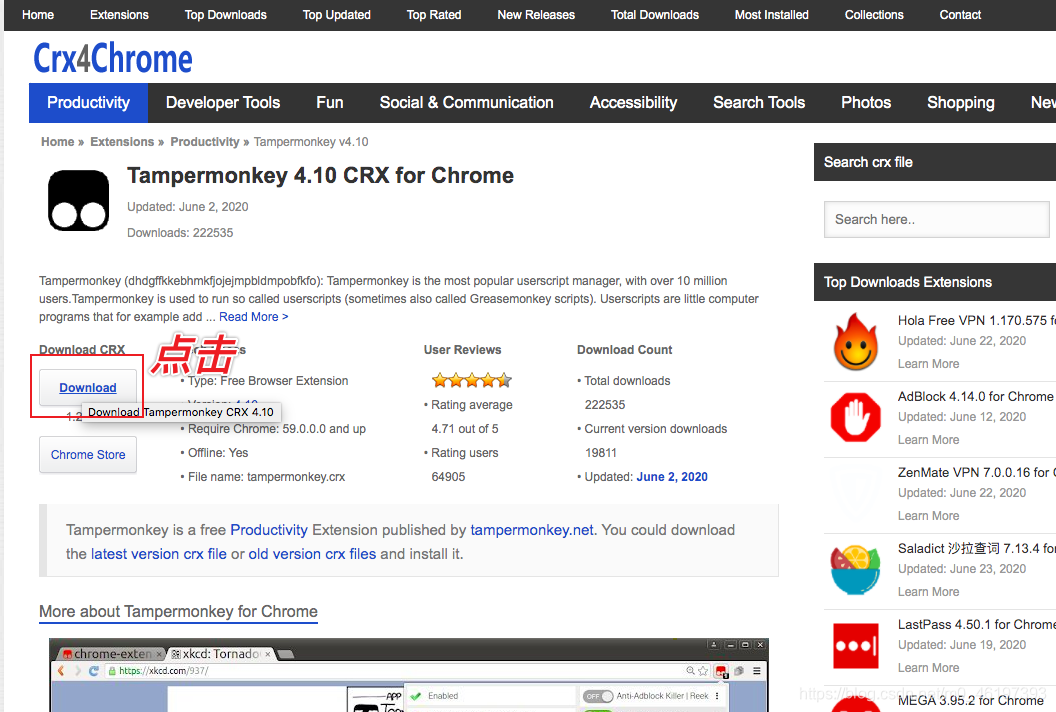
Task: Open ZenMate VPN 7.0.0.16 title
Action: [977, 473]
